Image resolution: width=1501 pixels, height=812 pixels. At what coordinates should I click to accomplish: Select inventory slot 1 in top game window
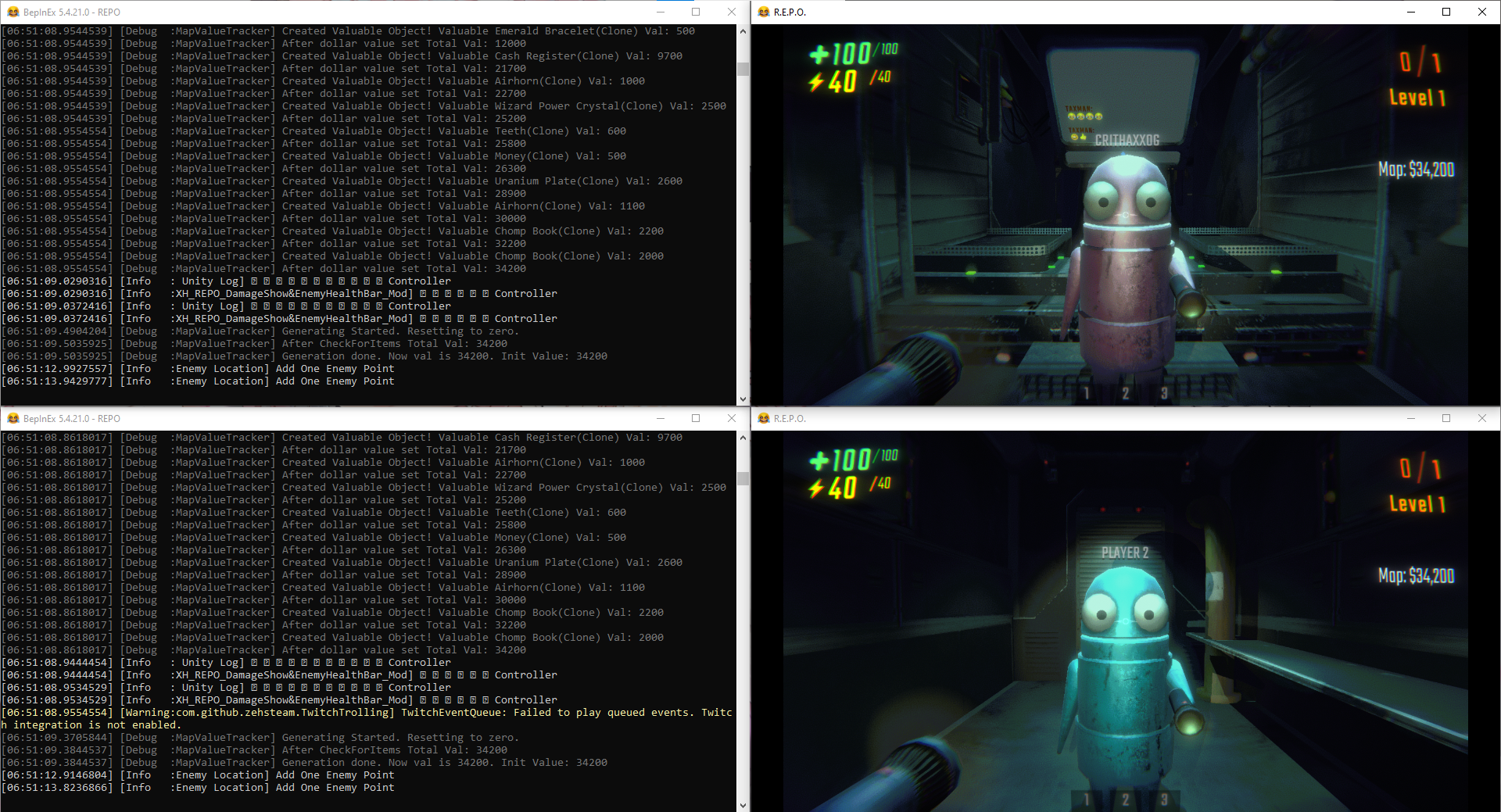point(1087,393)
